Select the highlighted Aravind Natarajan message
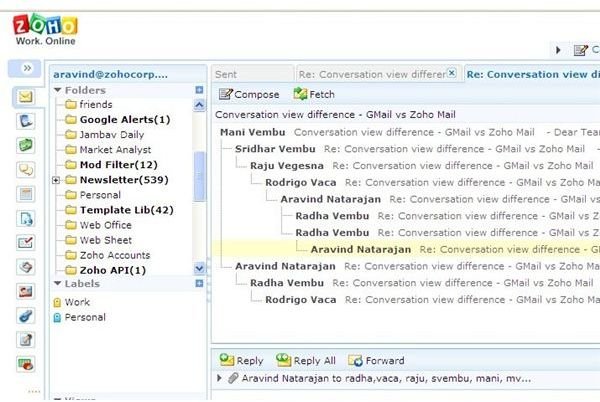Image resolution: width=600 pixels, height=402 pixels. coord(406,250)
